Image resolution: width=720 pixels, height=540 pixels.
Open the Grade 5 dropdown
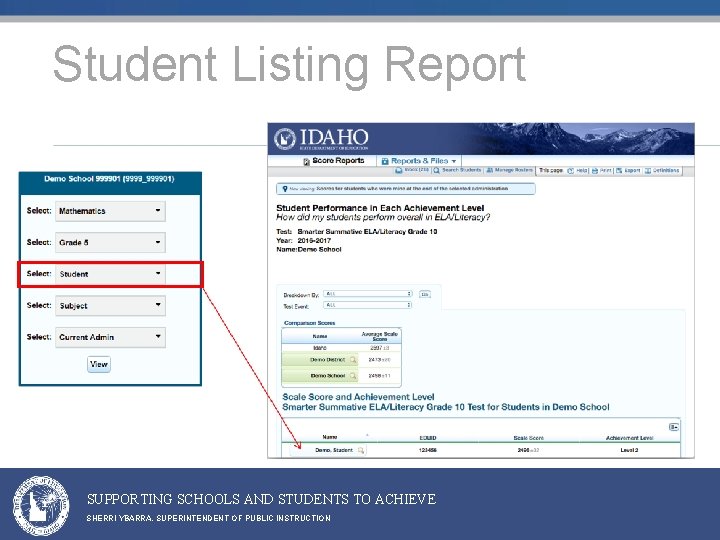click(110, 242)
